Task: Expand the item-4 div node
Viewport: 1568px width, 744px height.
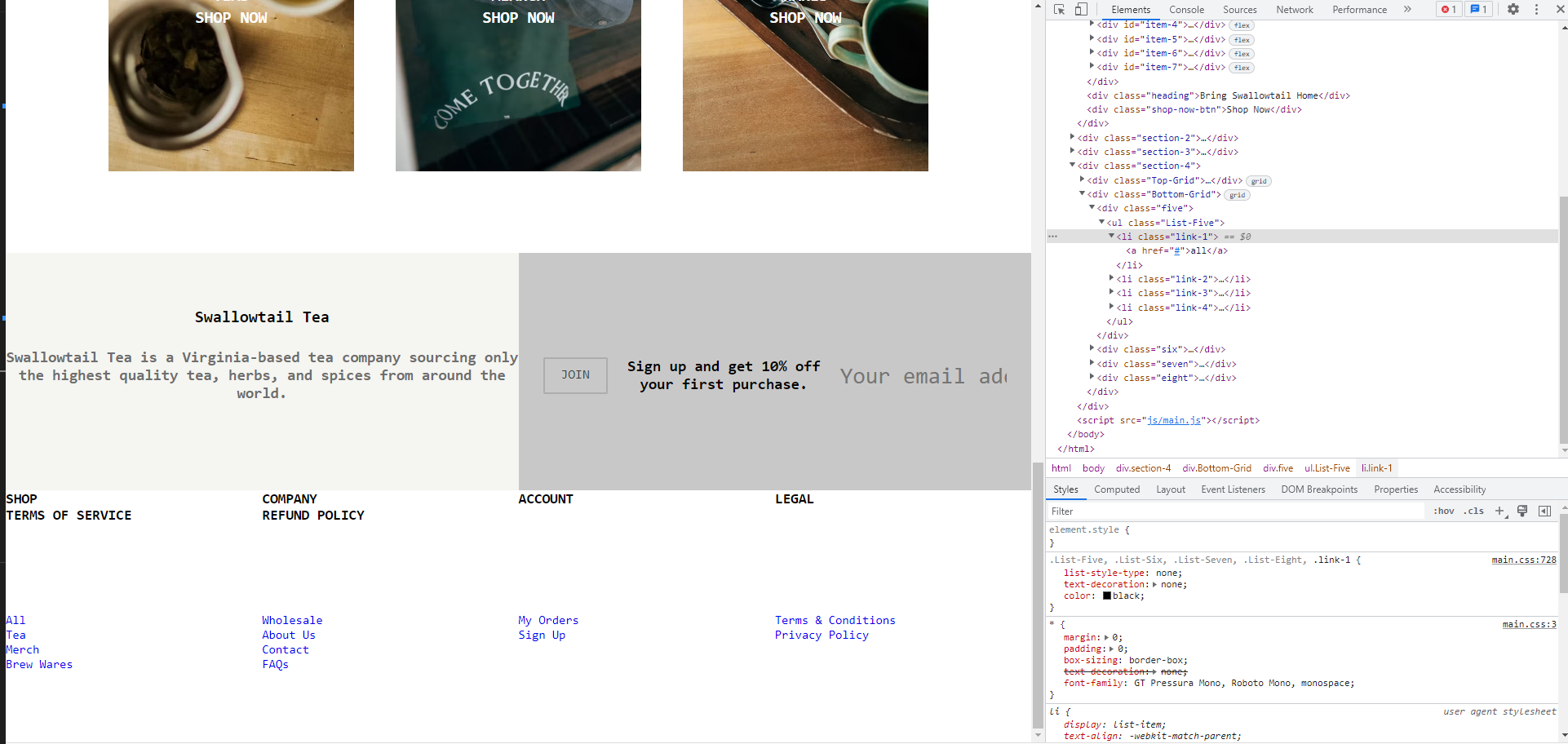Action: [1092, 24]
